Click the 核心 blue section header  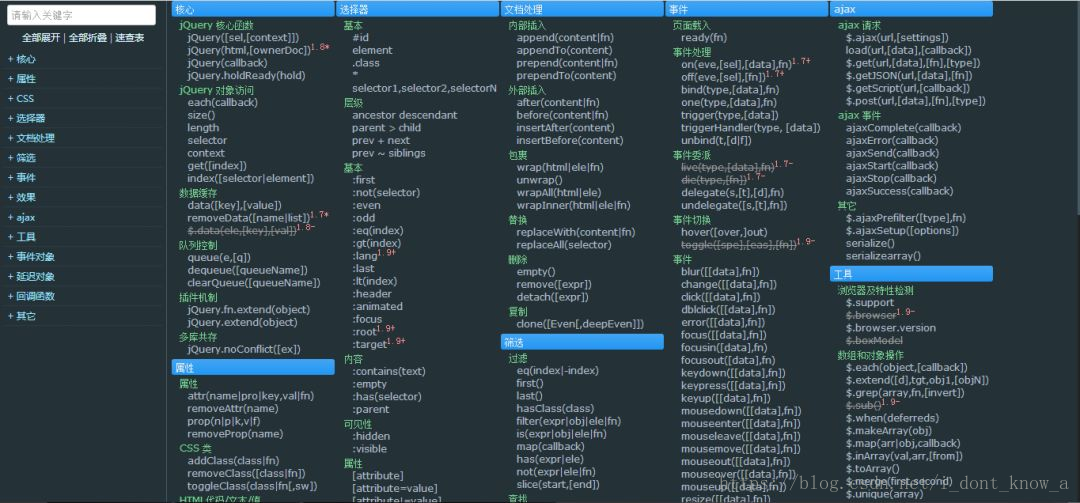(x=253, y=9)
